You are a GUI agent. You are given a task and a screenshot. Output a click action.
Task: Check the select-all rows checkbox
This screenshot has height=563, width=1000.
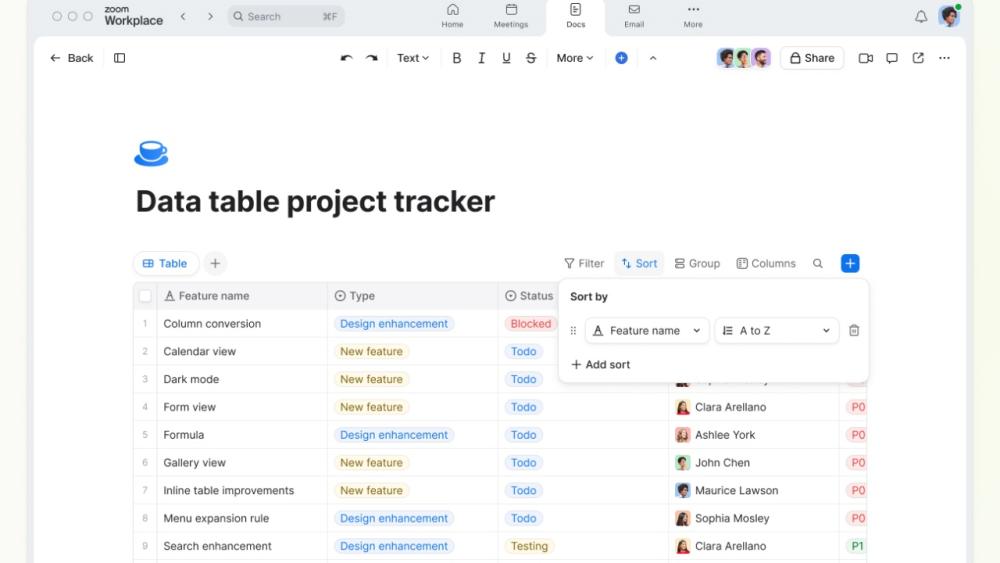point(145,296)
